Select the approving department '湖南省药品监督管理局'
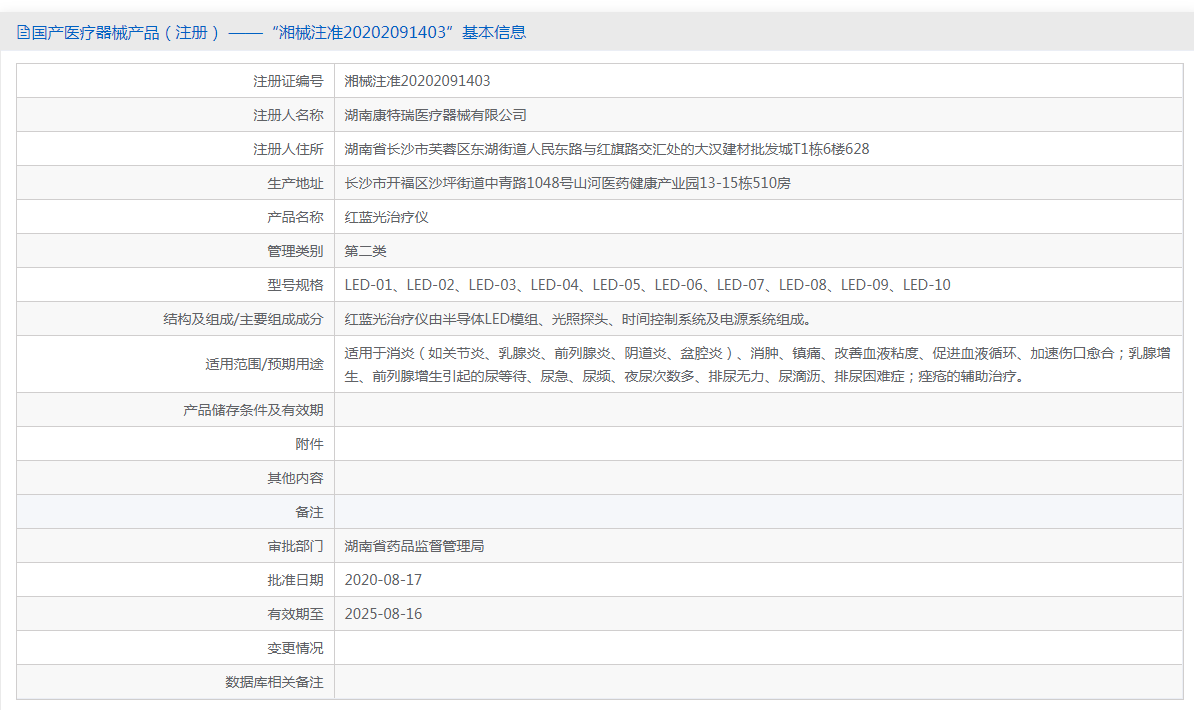1194x710 pixels. click(414, 546)
